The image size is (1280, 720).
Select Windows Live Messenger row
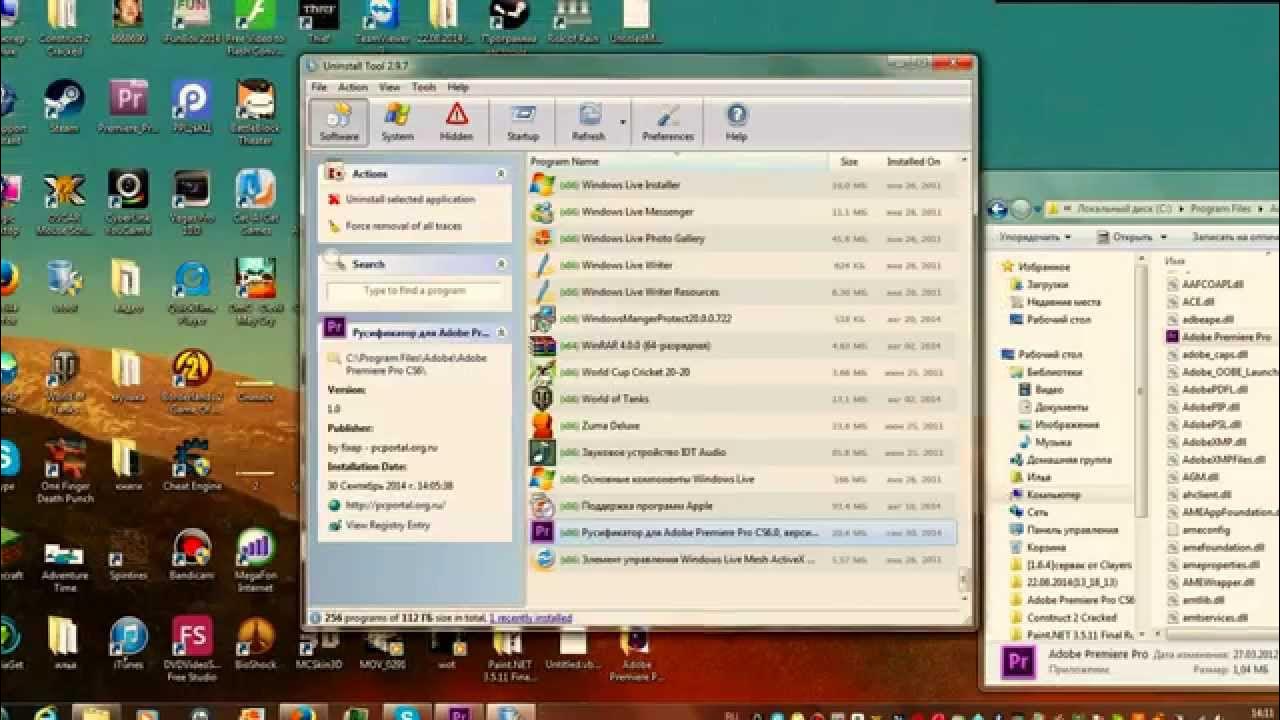click(x=742, y=212)
